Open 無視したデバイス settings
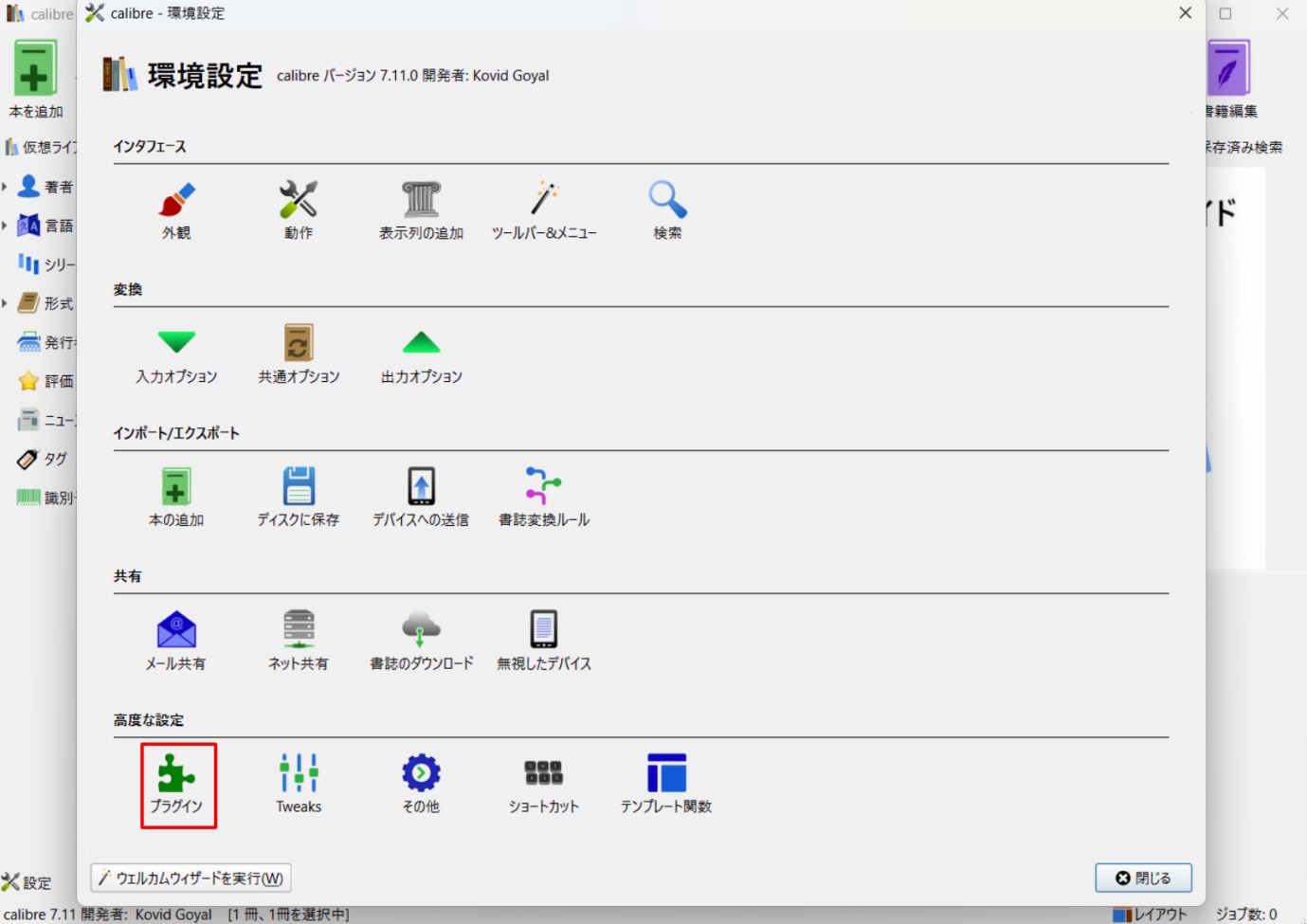The image size is (1307, 924). click(544, 642)
